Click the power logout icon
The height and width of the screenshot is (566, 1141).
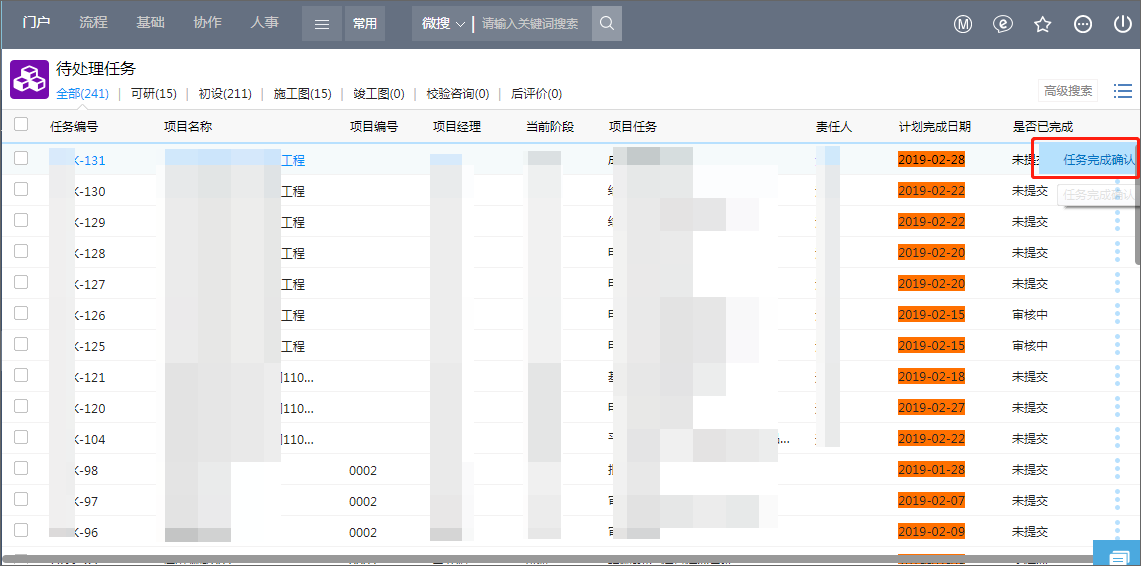click(1123, 24)
